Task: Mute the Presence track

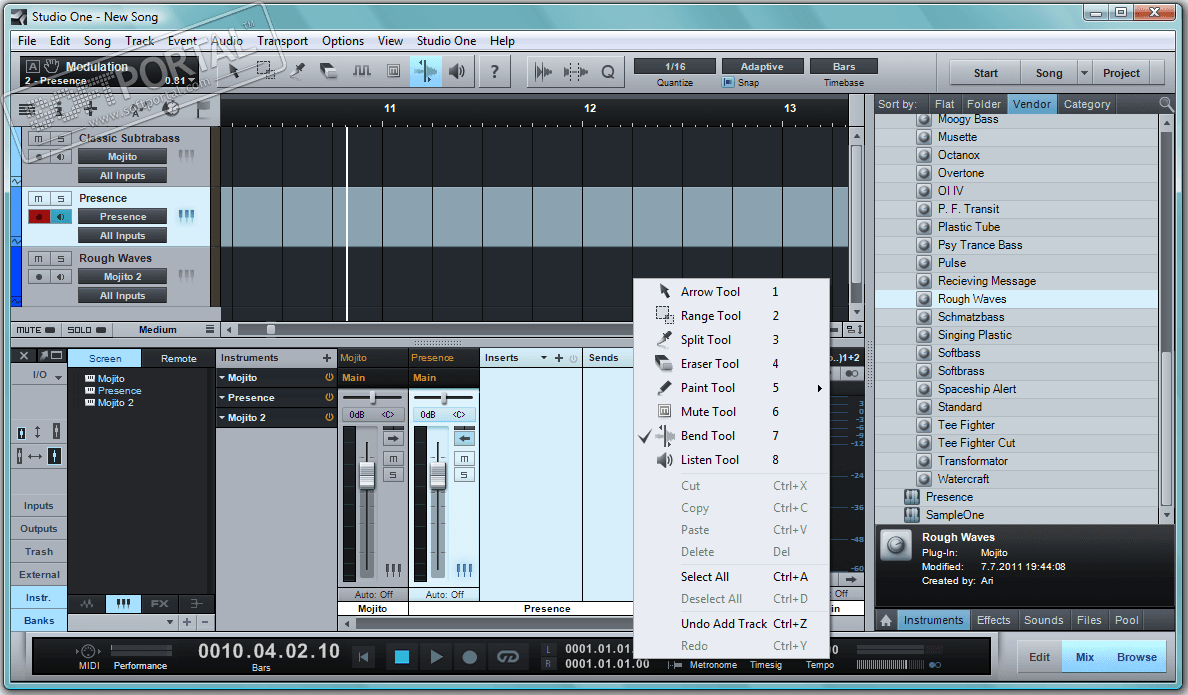Action: pyautogui.click(x=39, y=198)
